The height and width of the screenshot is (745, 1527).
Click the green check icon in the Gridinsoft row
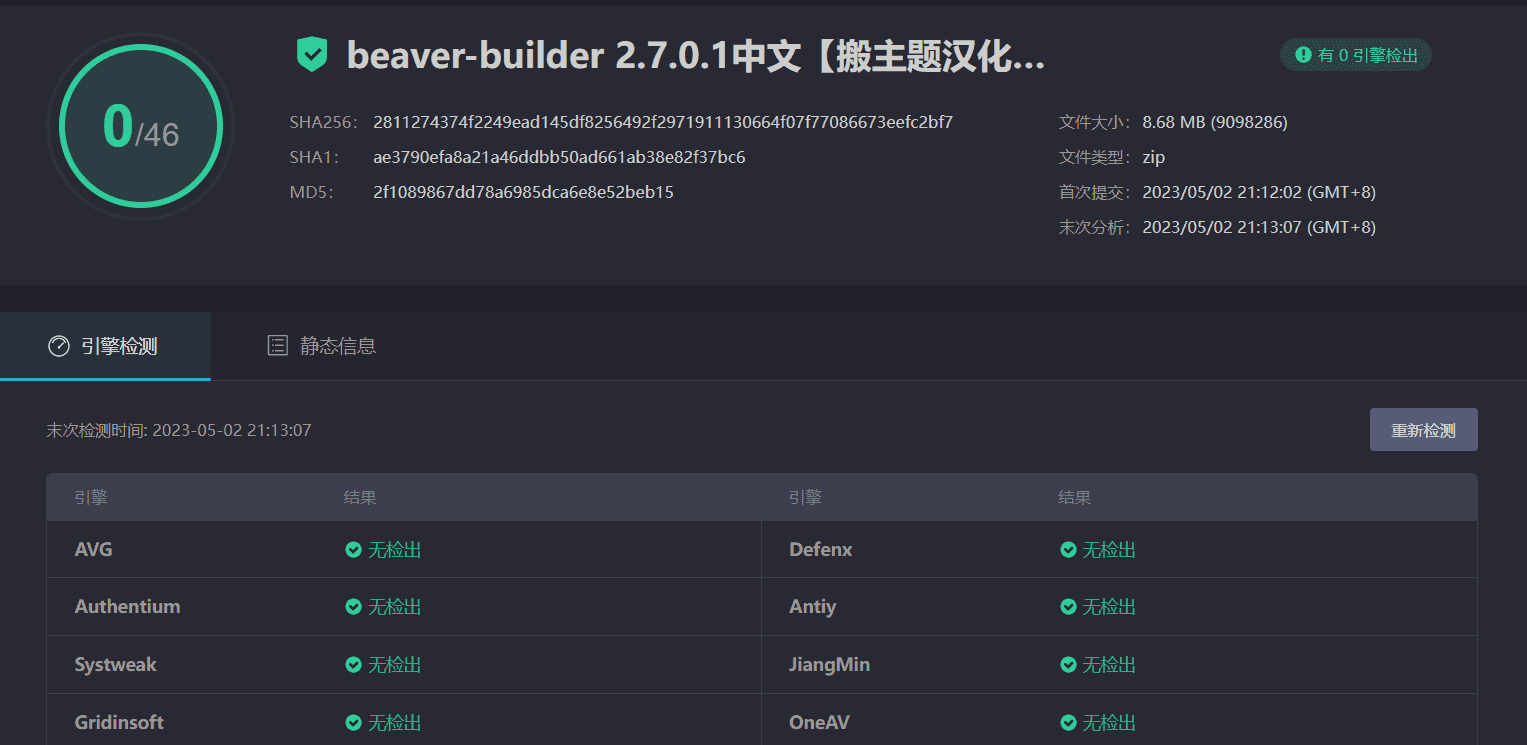(353, 722)
